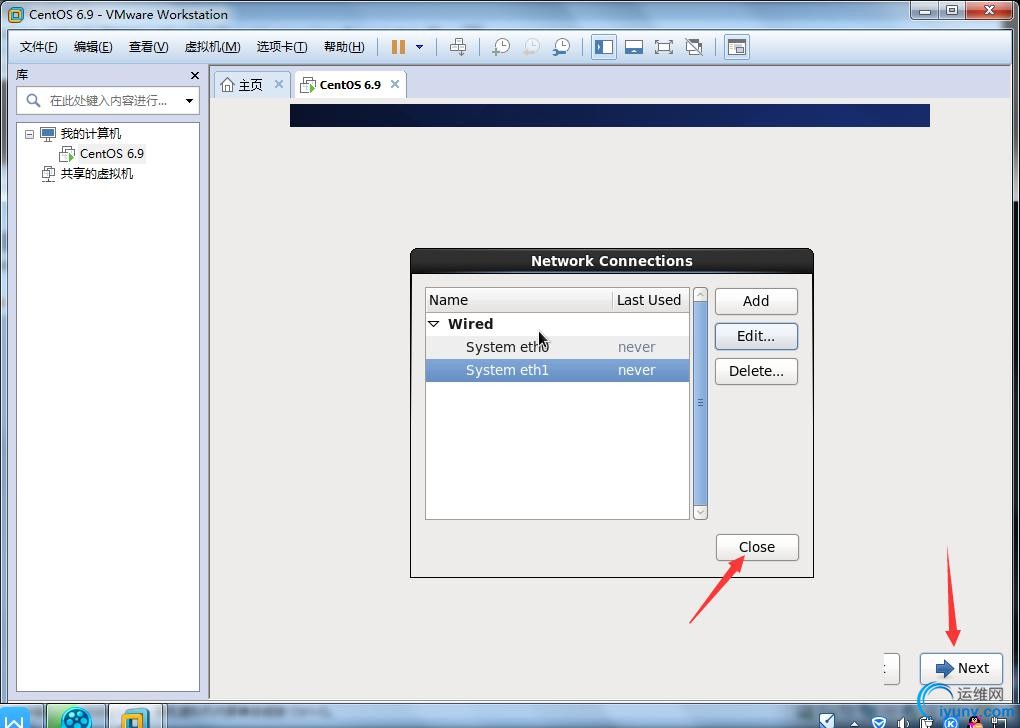1020x728 pixels.
Task: Select 共享的虚拟机 in the library tree
Action: click(96, 174)
